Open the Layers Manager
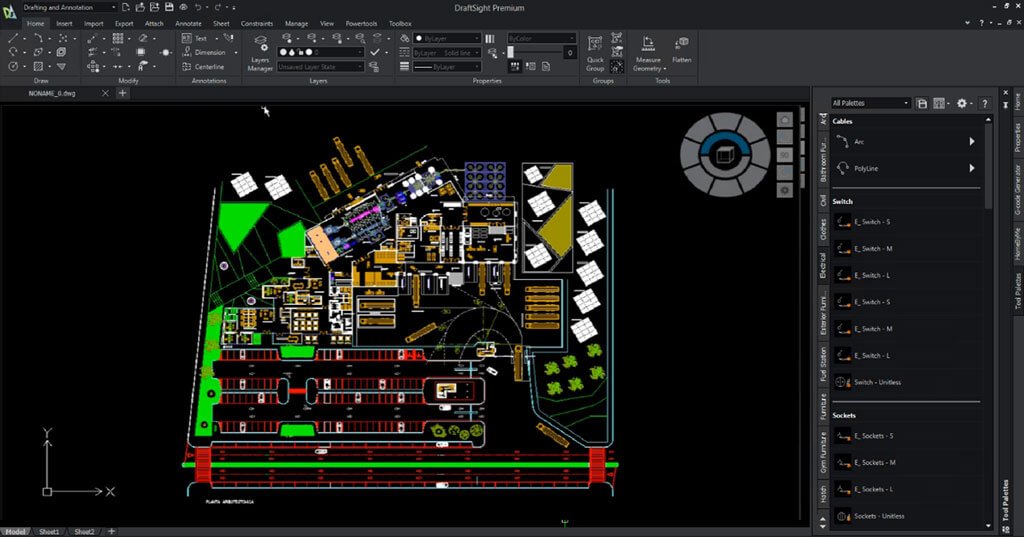Image resolution: width=1024 pixels, height=537 pixels. point(260,53)
